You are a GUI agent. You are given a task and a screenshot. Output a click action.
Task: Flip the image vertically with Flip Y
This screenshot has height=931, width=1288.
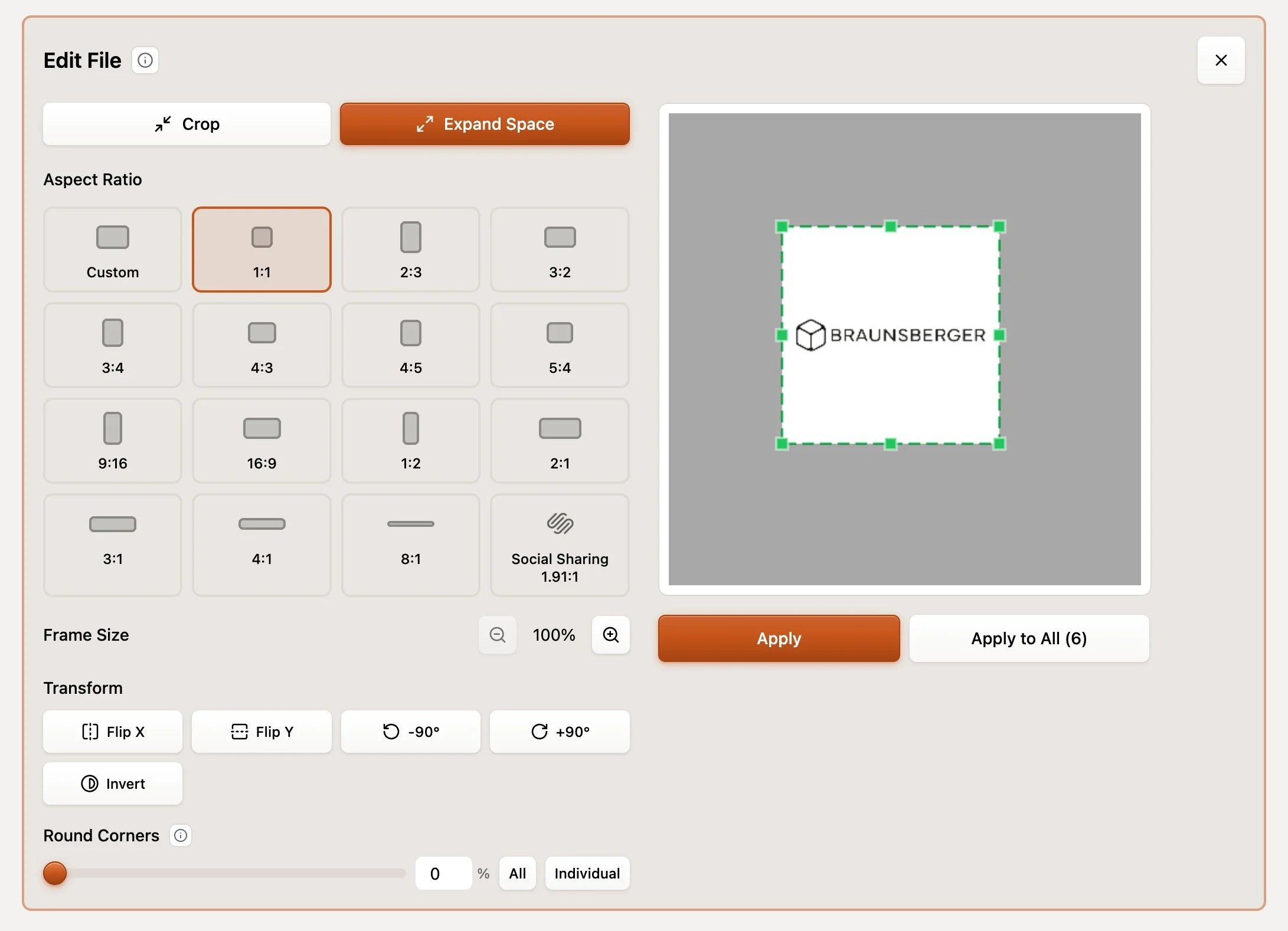(x=261, y=732)
